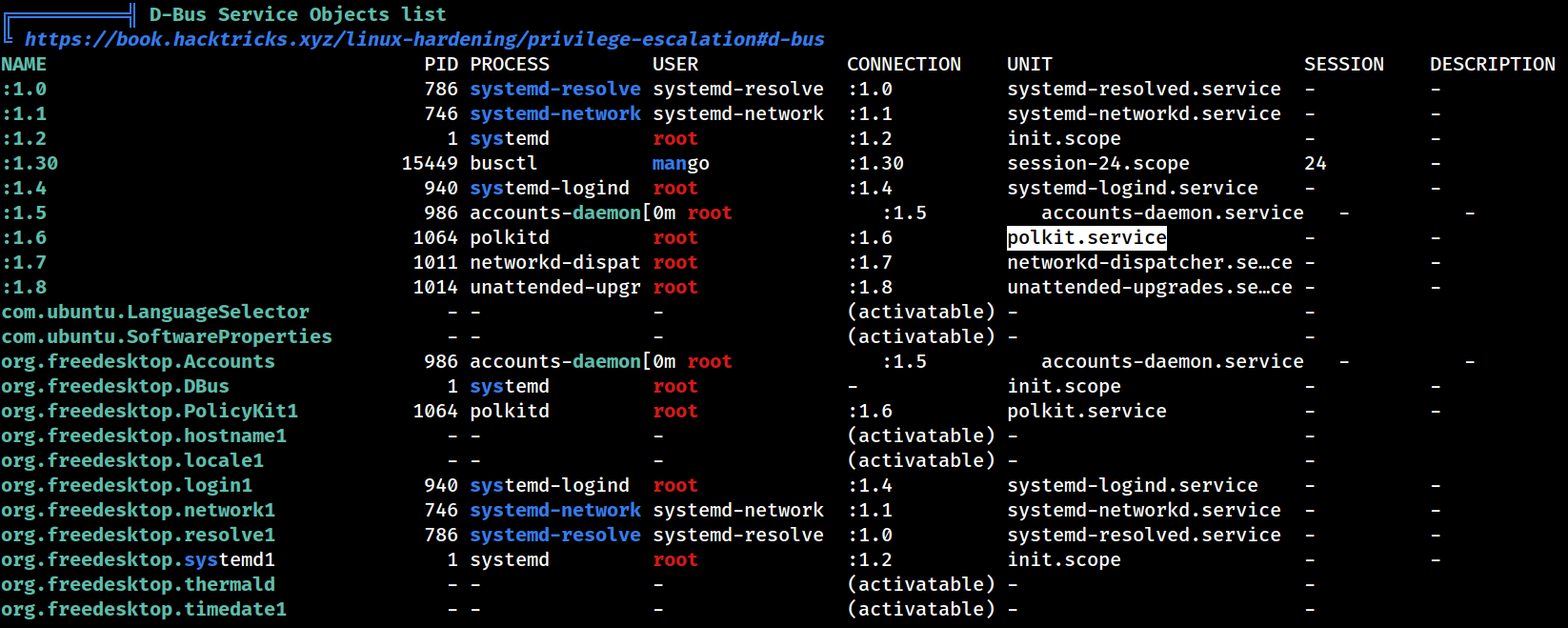Click the highlighted polkit.service unit
The image size is (1568, 628).
(1087, 237)
